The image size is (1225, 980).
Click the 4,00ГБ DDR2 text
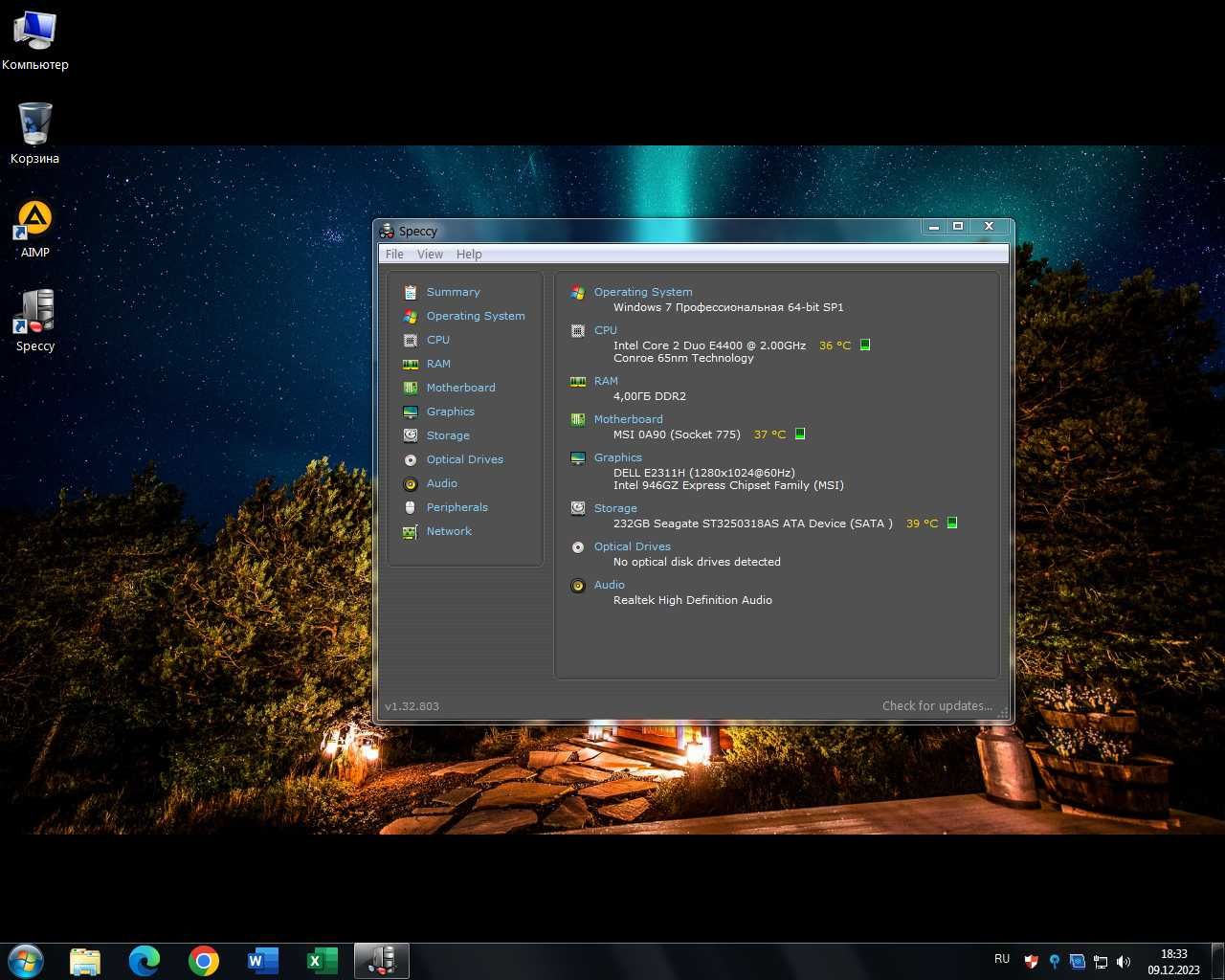(x=650, y=396)
